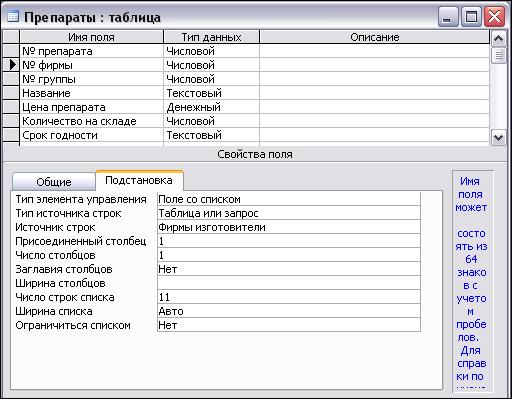Image resolution: width=512 pixels, height=399 pixels.
Task: Switch to the Общие tab
Action: pyautogui.click(x=54, y=182)
